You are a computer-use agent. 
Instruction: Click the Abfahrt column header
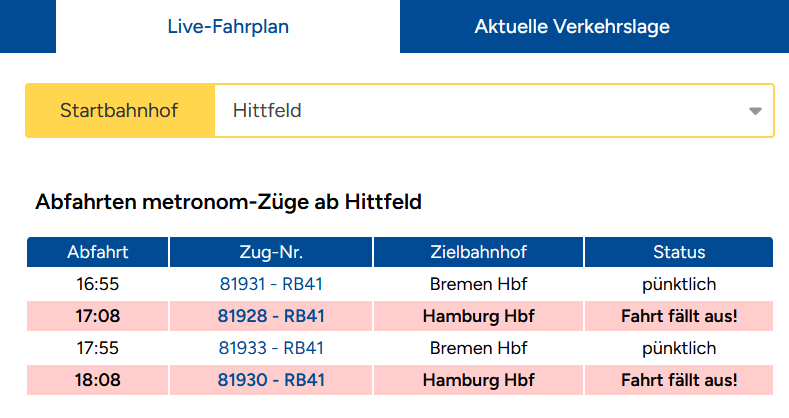(98, 252)
